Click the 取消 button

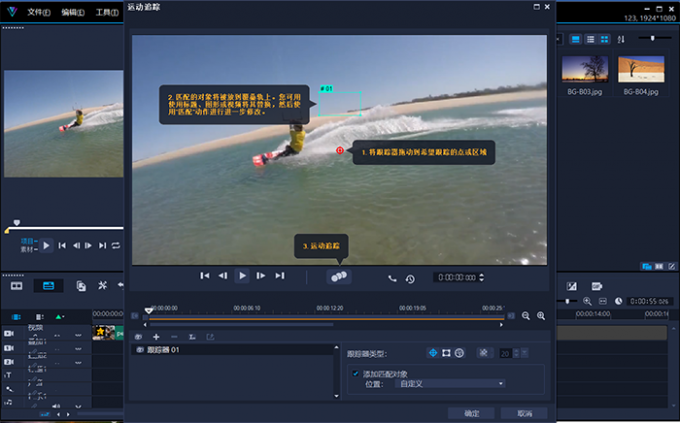pyautogui.click(x=525, y=413)
